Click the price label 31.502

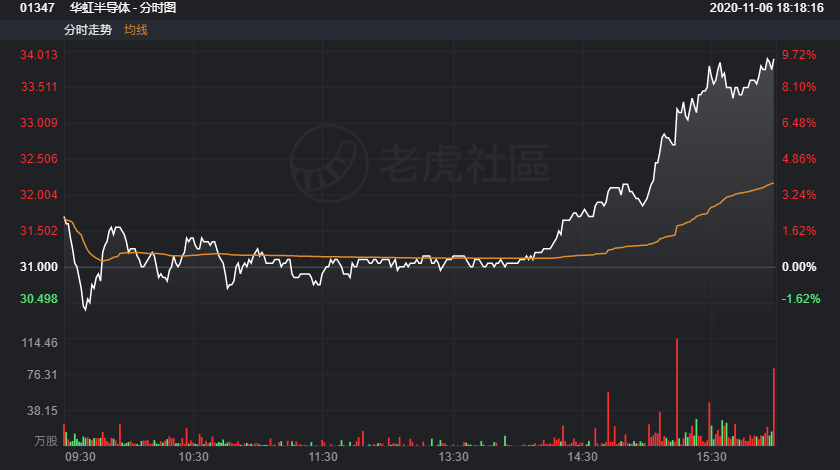pos(39,230)
